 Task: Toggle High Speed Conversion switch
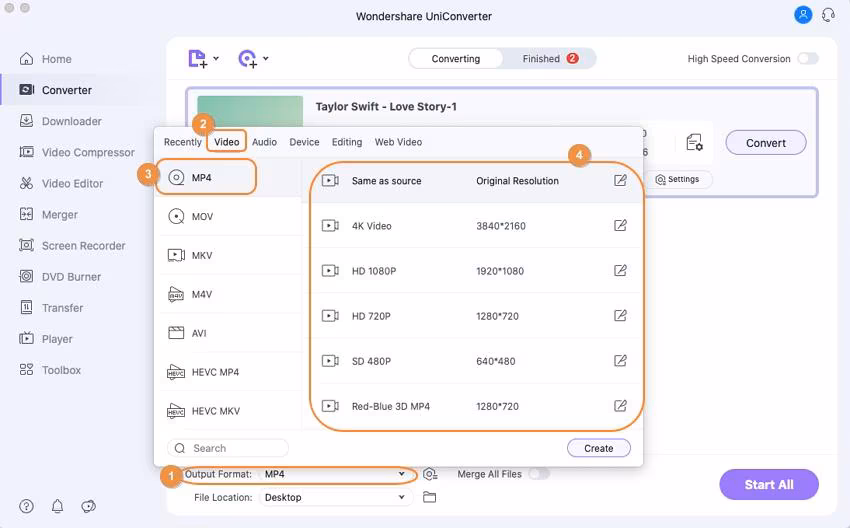808,59
